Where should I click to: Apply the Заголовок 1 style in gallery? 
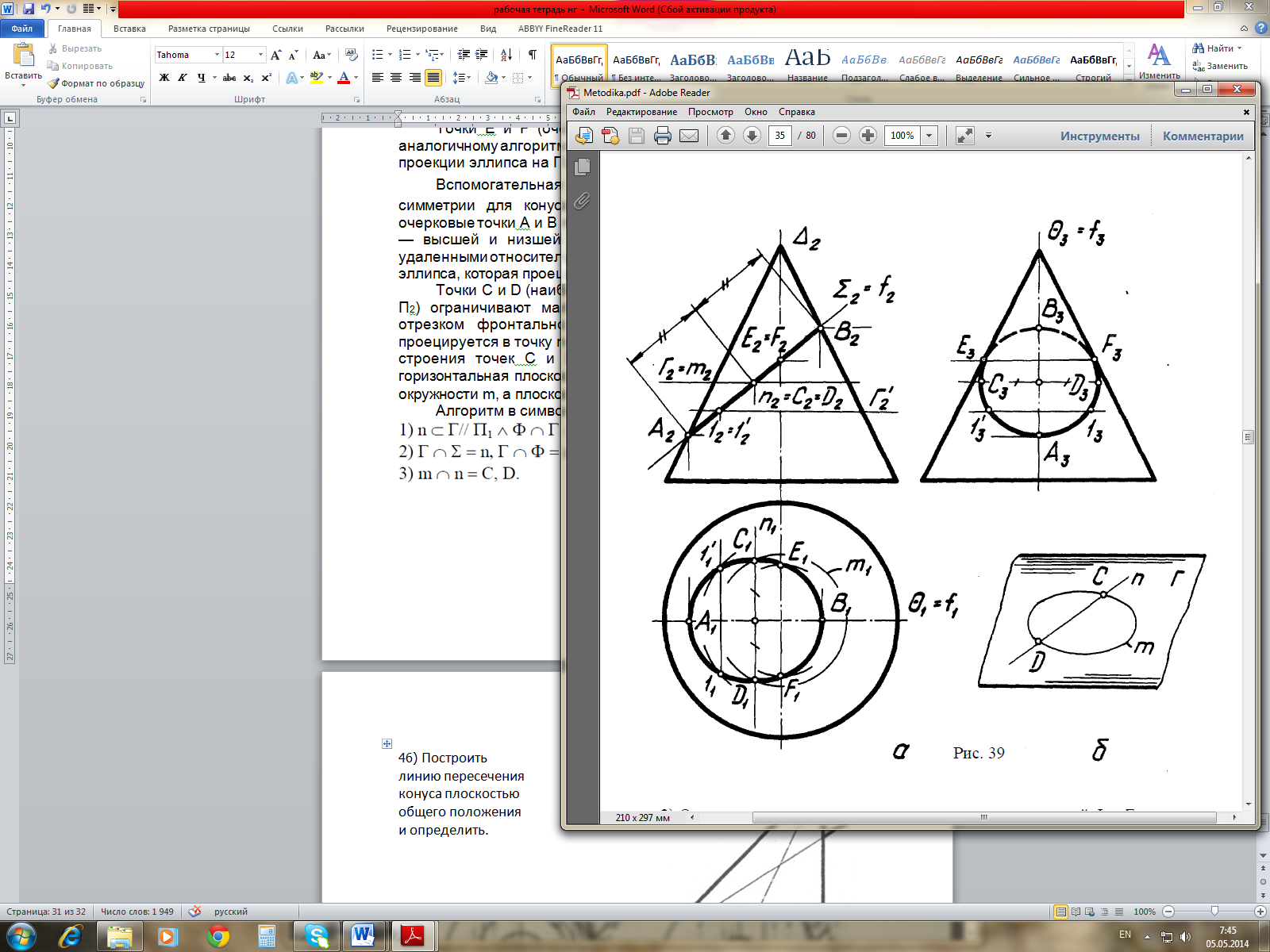tap(693, 65)
